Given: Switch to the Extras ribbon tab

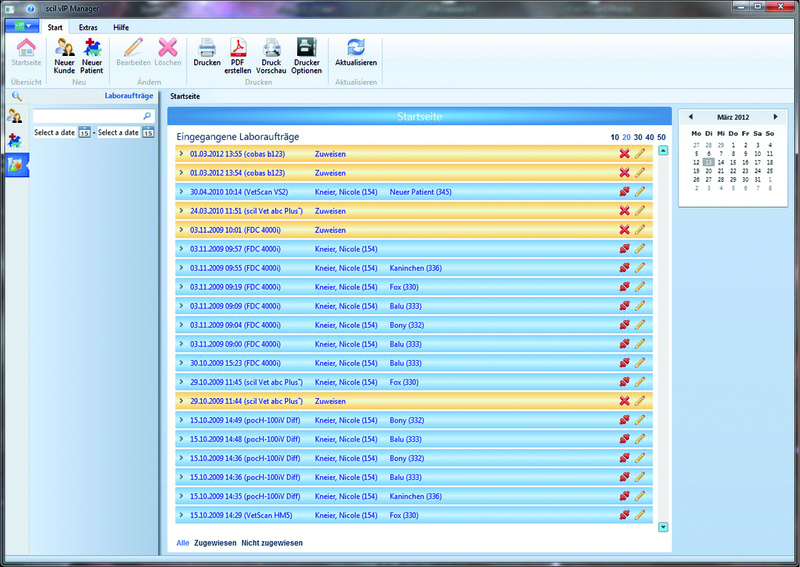Looking at the screenshot, I should [x=89, y=27].
